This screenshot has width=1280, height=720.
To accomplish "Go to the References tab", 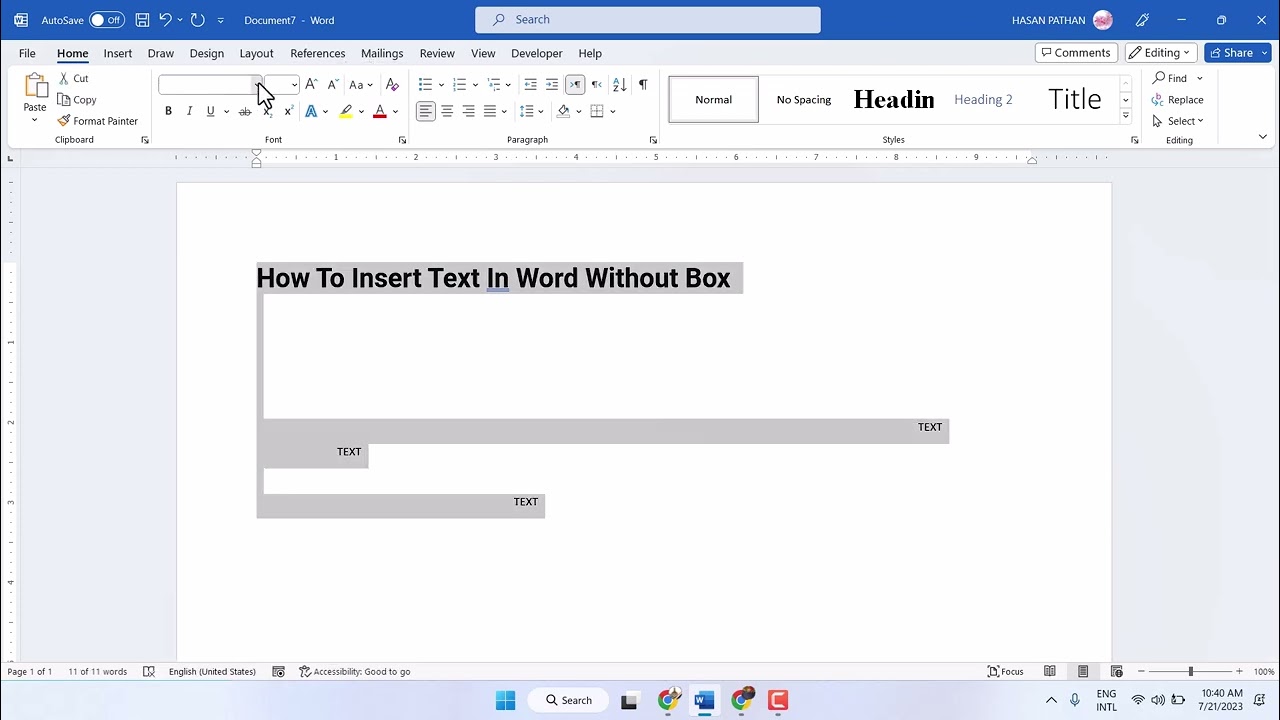I will pos(318,53).
